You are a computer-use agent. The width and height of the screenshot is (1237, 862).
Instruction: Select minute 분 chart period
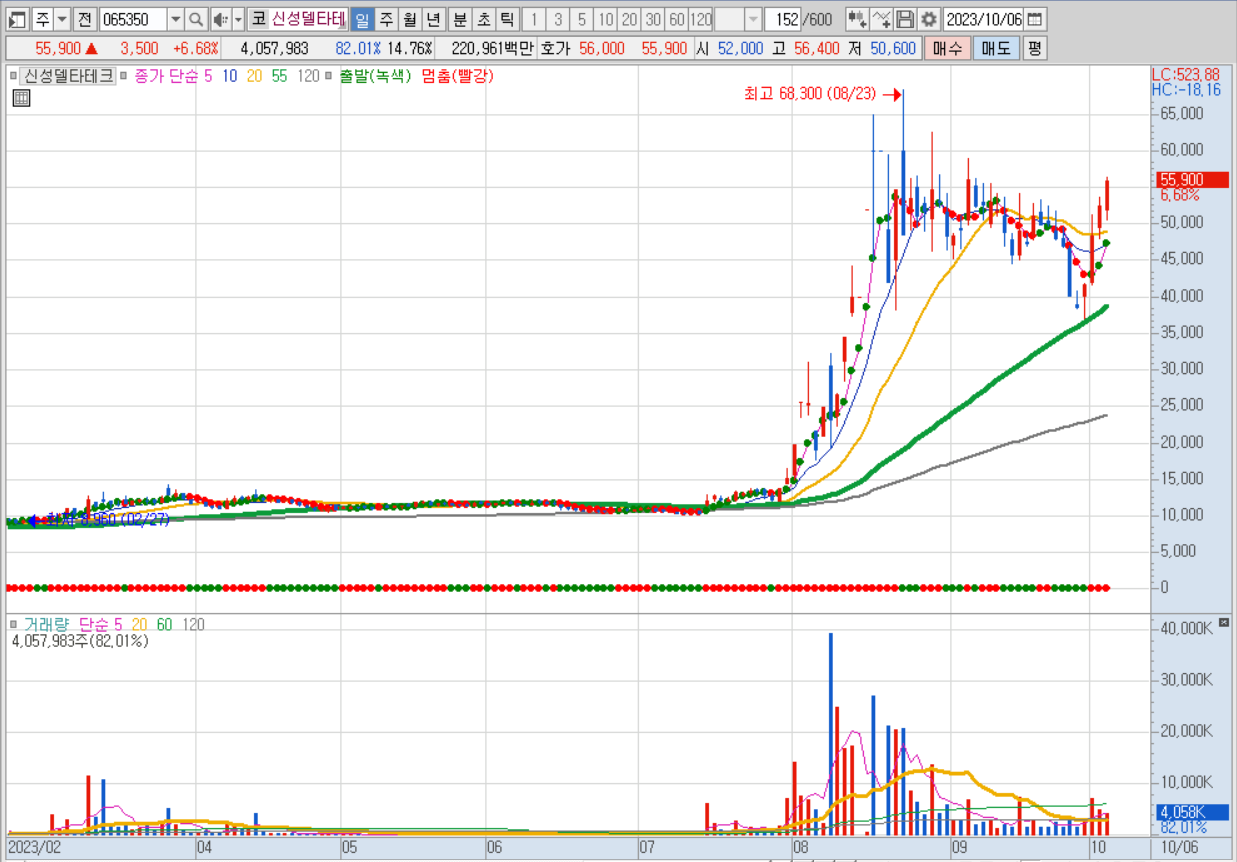tap(459, 19)
